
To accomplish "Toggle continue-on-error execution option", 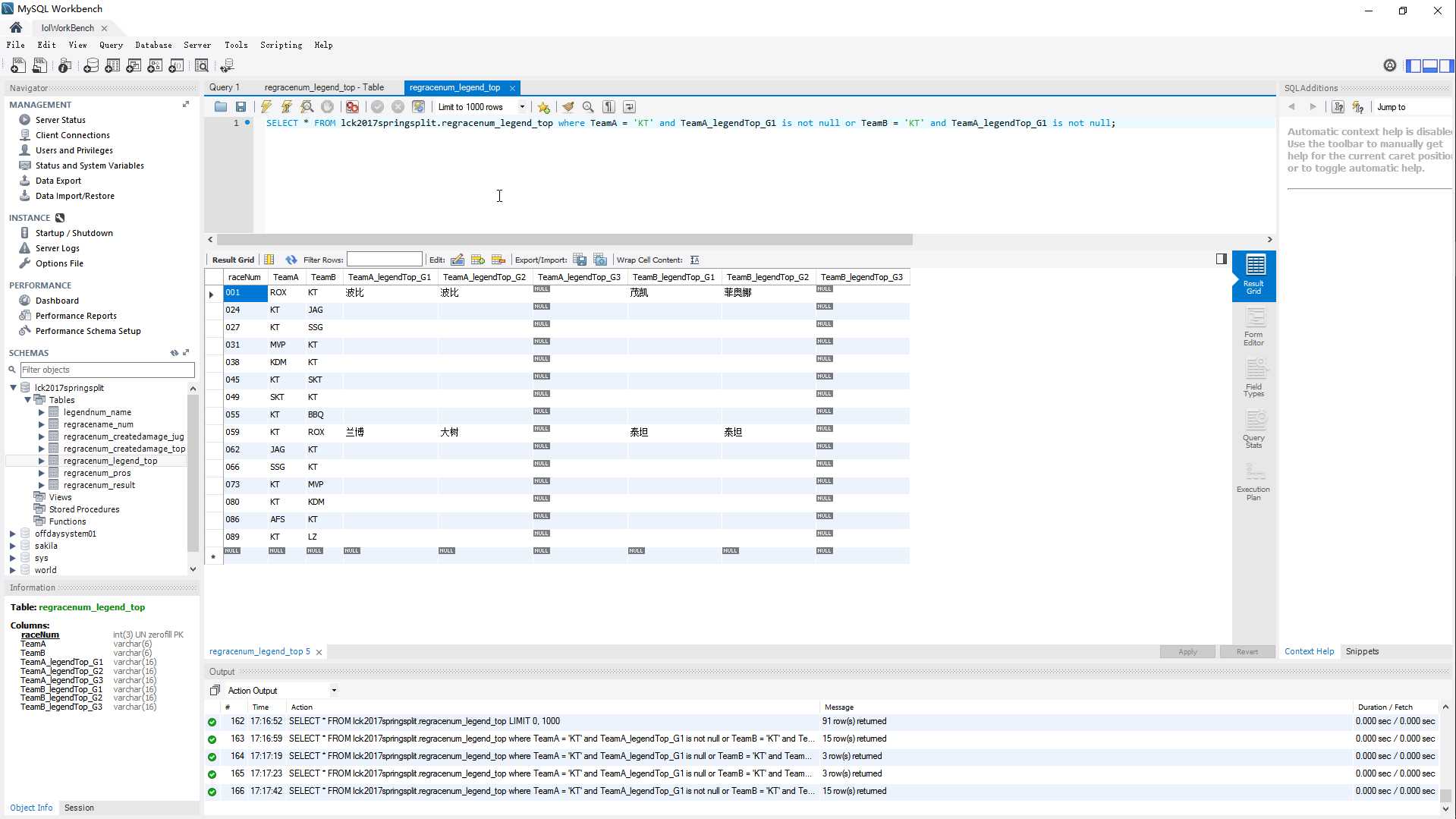I will (x=352, y=107).
